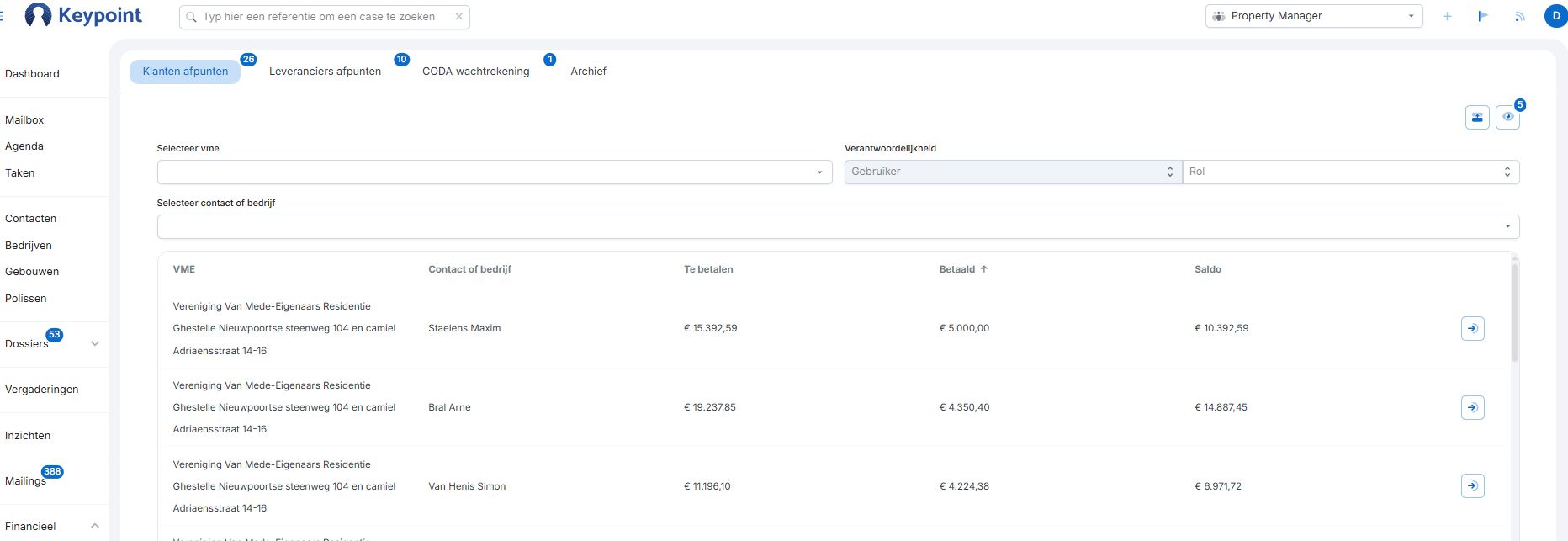Open the Gebruiker selector
Viewport: 1568px width, 541px height.
point(1013,172)
